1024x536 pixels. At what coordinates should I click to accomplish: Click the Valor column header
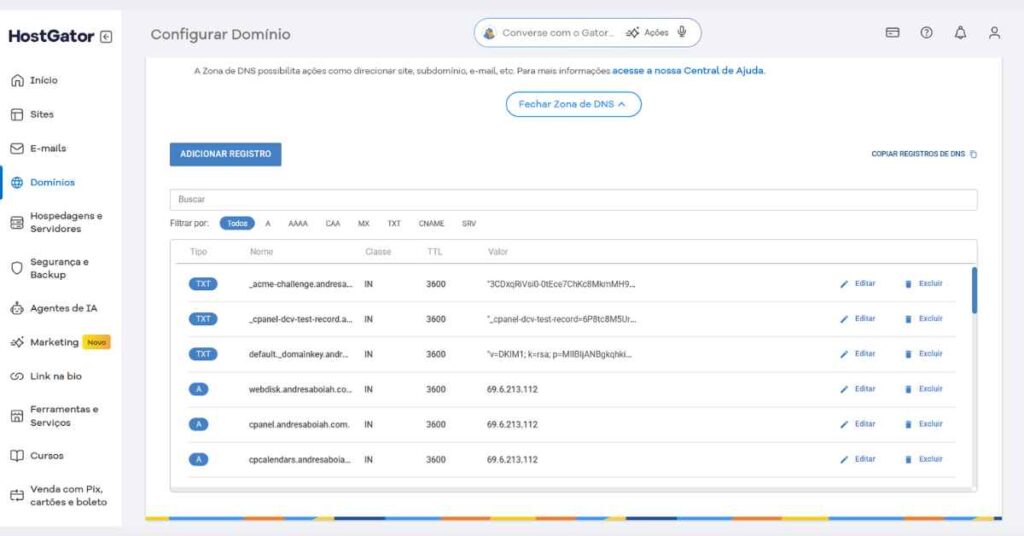tap(497, 251)
